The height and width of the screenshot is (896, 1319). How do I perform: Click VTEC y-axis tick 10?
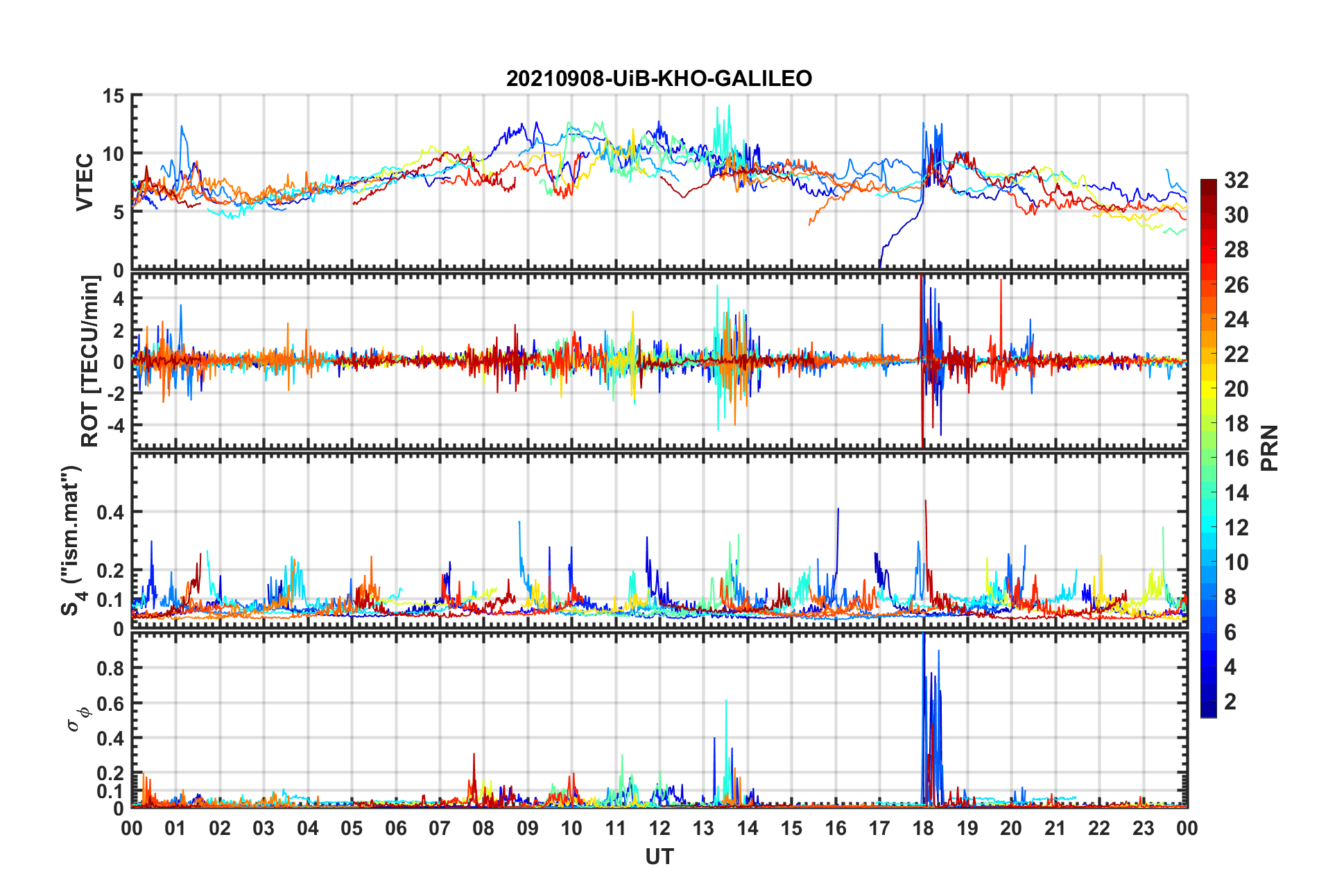tap(113, 154)
